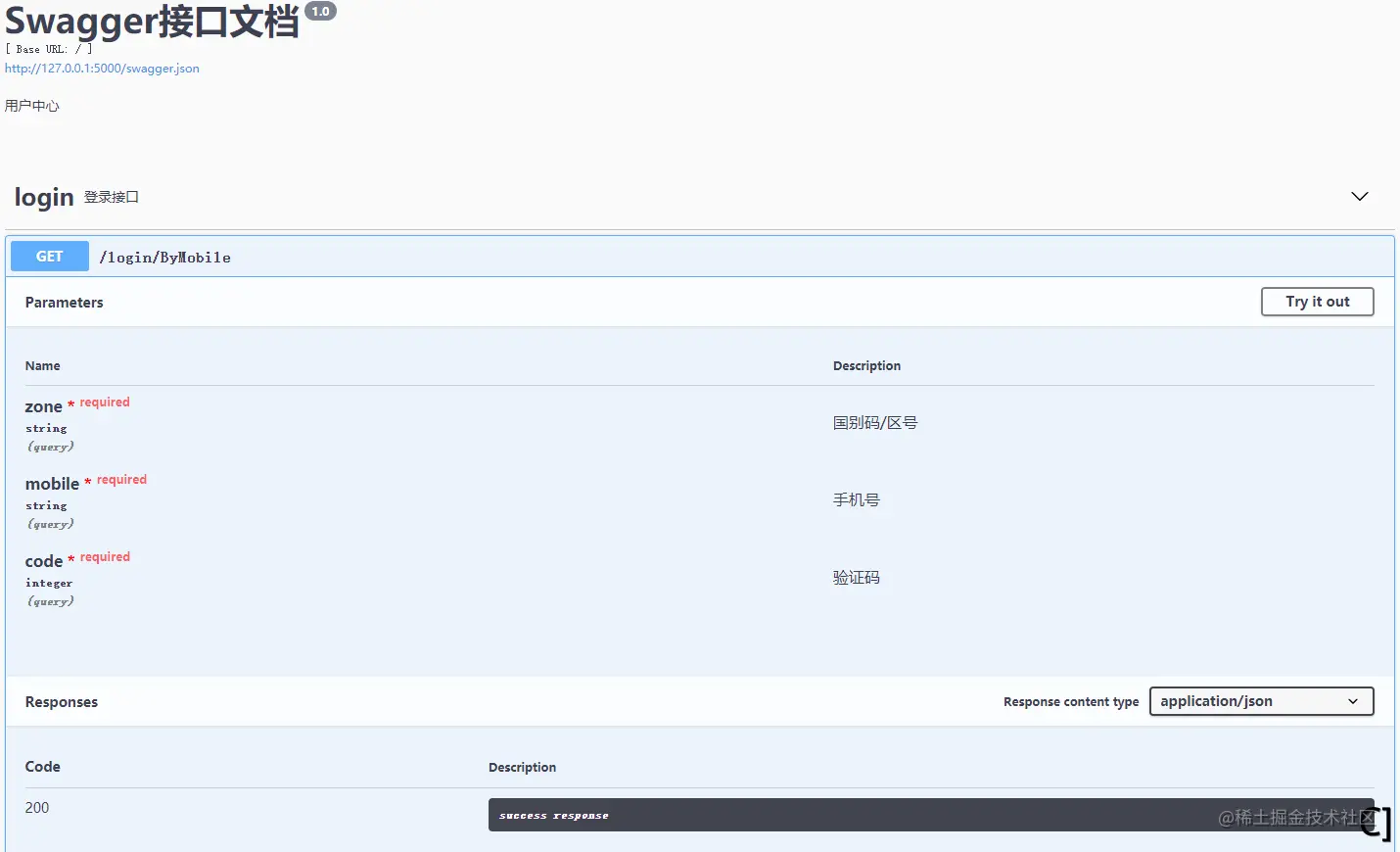Click the /login/ByMobile endpoint path

tap(164, 258)
